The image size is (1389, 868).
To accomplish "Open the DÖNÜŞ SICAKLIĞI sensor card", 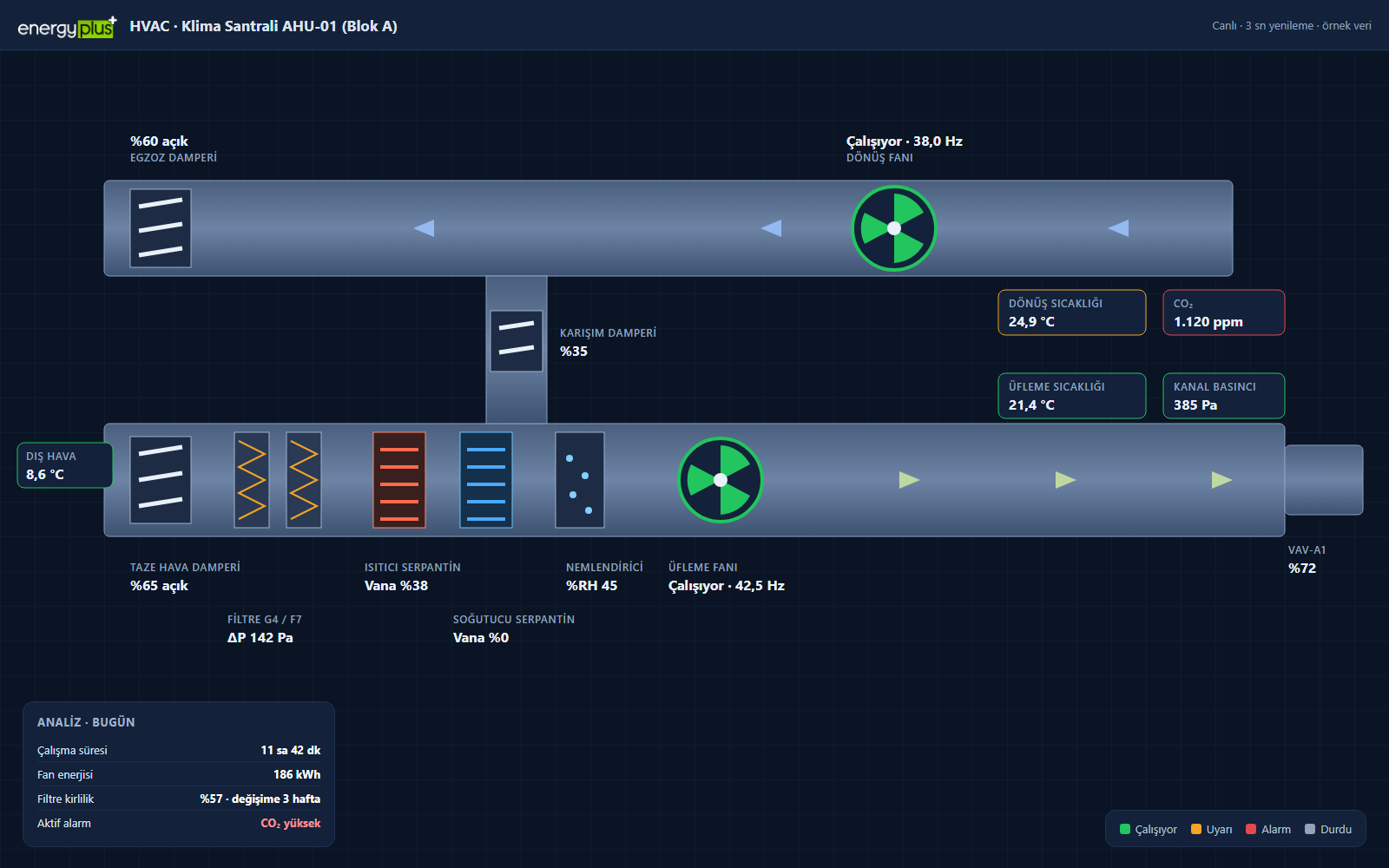I will [1072, 312].
